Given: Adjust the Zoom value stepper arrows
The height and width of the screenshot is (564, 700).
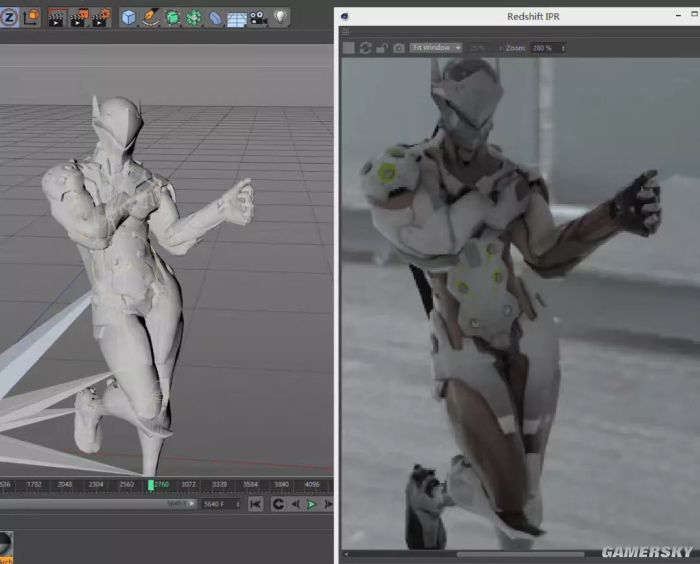Looking at the screenshot, I should click(563, 48).
